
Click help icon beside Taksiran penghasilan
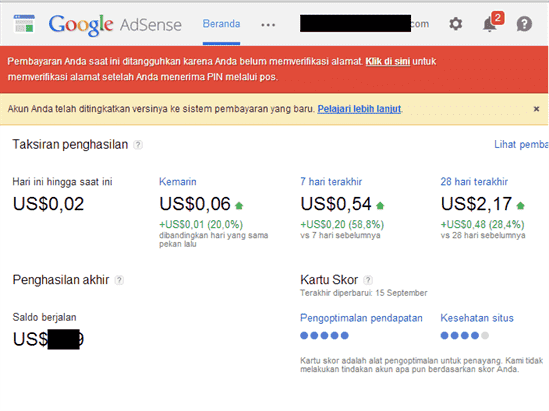(138, 145)
